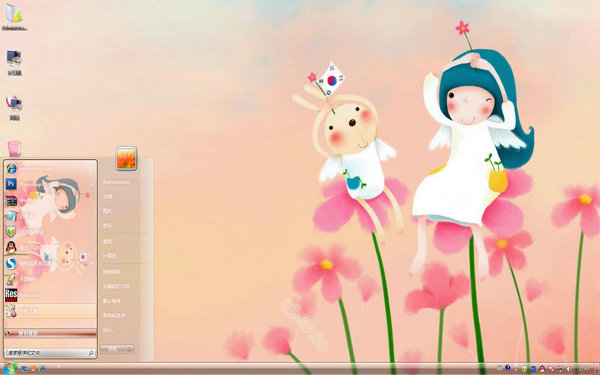Open Documents from Start menu right pane
Screen dimensions: 600x375
[108, 196]
